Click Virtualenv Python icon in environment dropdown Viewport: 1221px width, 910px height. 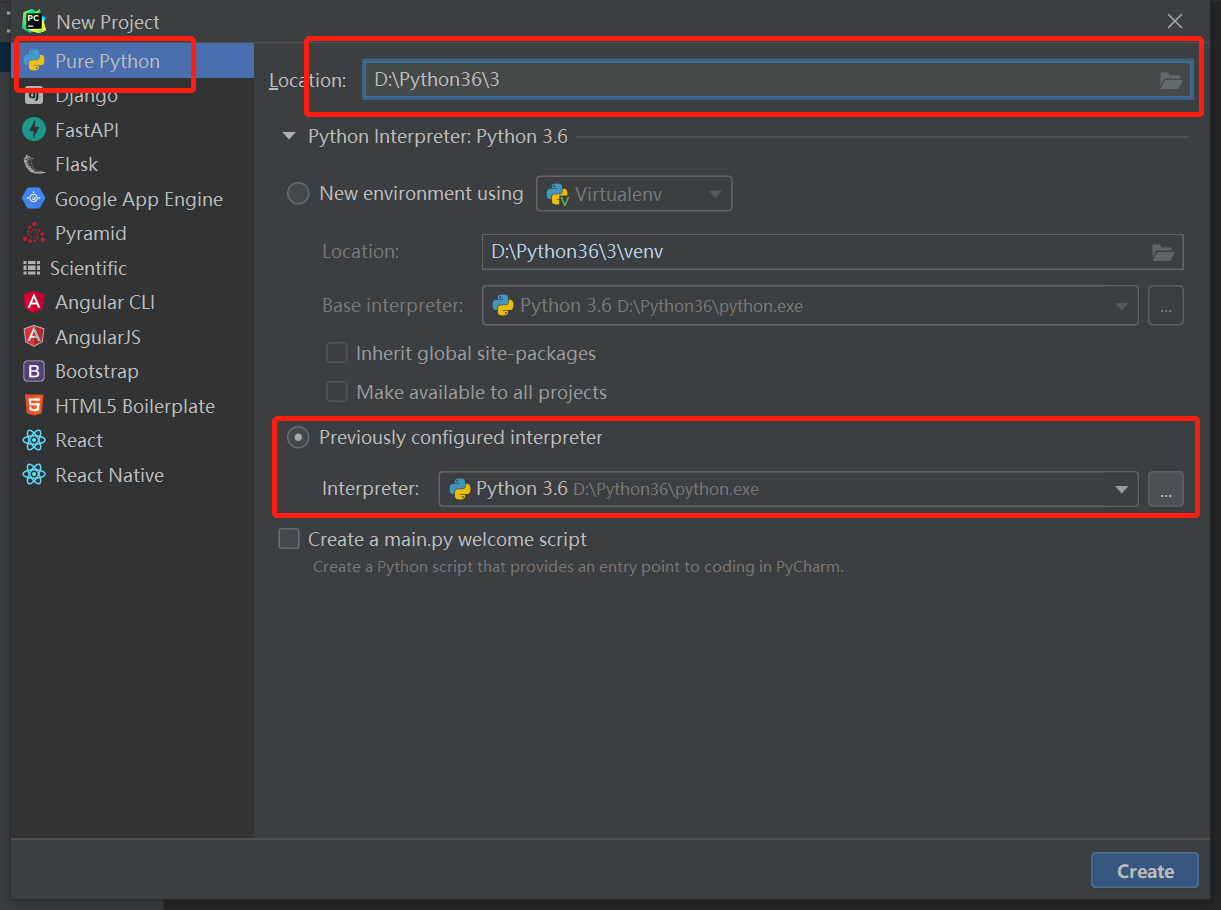(558, 194)
